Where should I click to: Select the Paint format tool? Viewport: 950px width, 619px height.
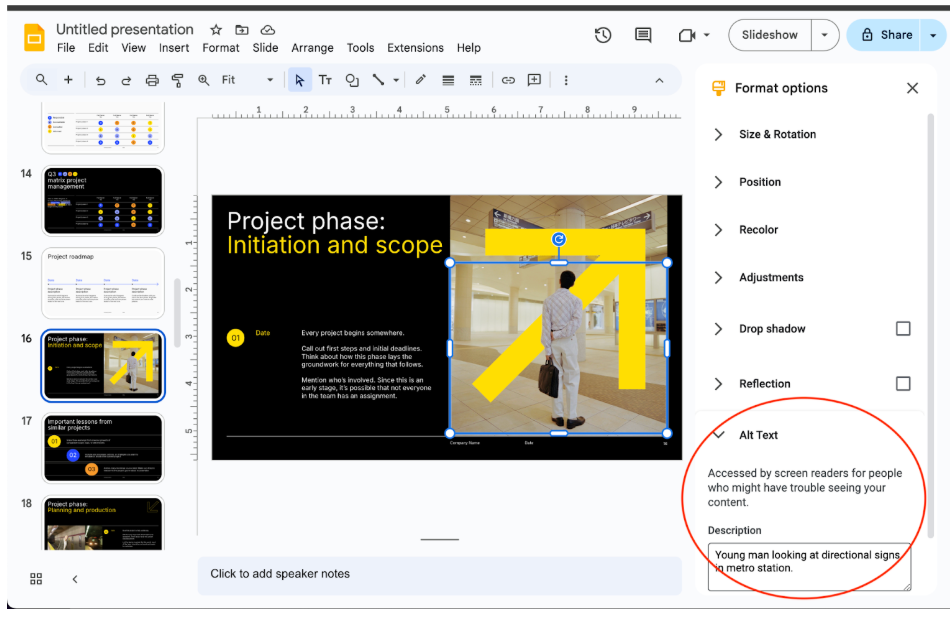pyautogui.click(x=177, y=79)
